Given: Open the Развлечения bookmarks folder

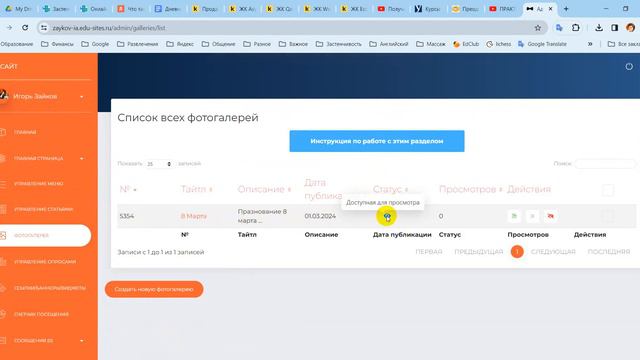Looking at the screenshot, I should click(x=138, y=44).
